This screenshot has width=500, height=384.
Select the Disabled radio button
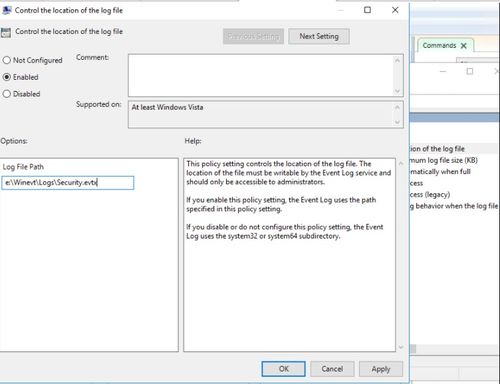tap(7, 94)
